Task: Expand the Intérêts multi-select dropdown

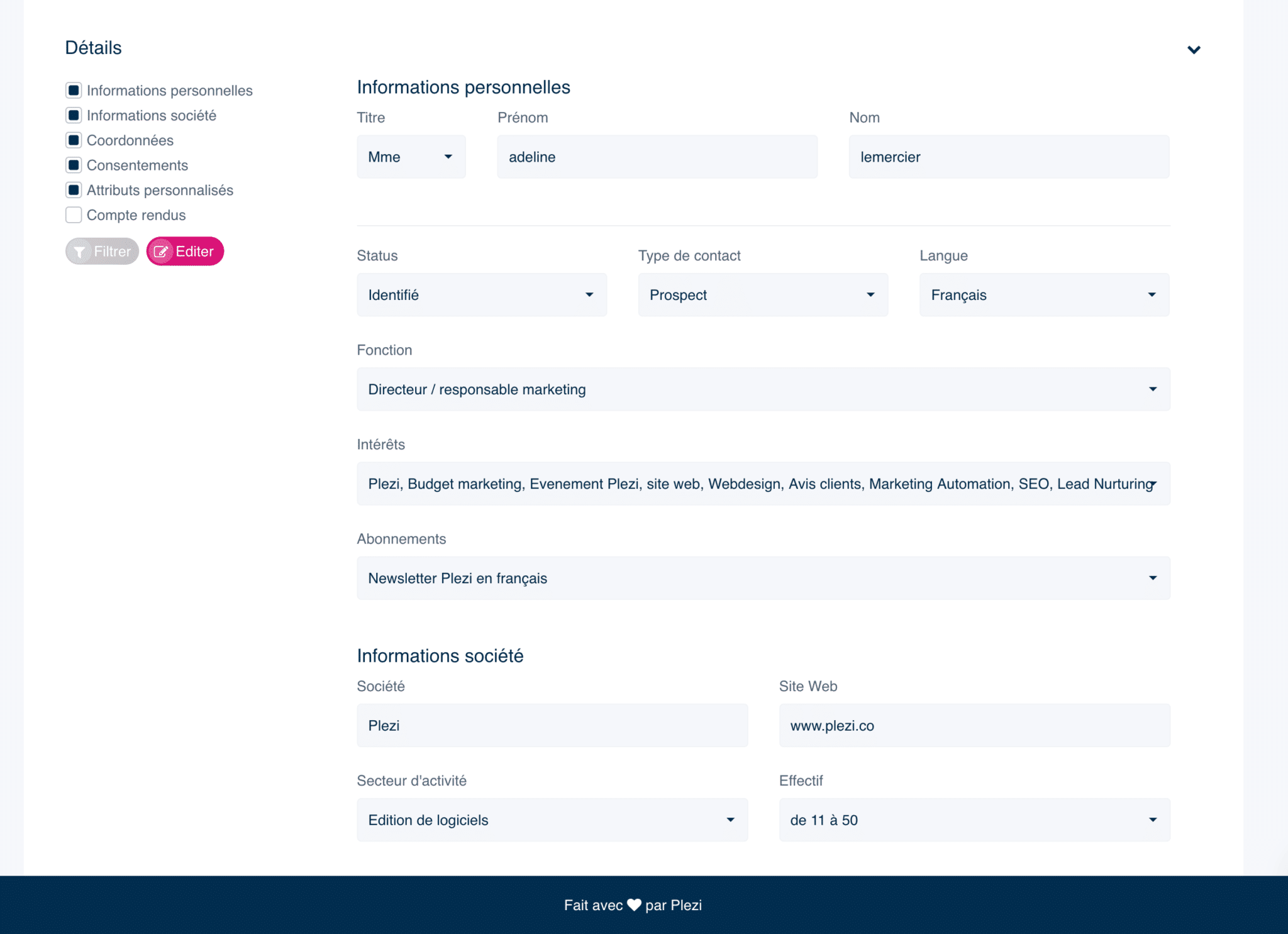Action: pyautogui.click(x=763, y=484)
